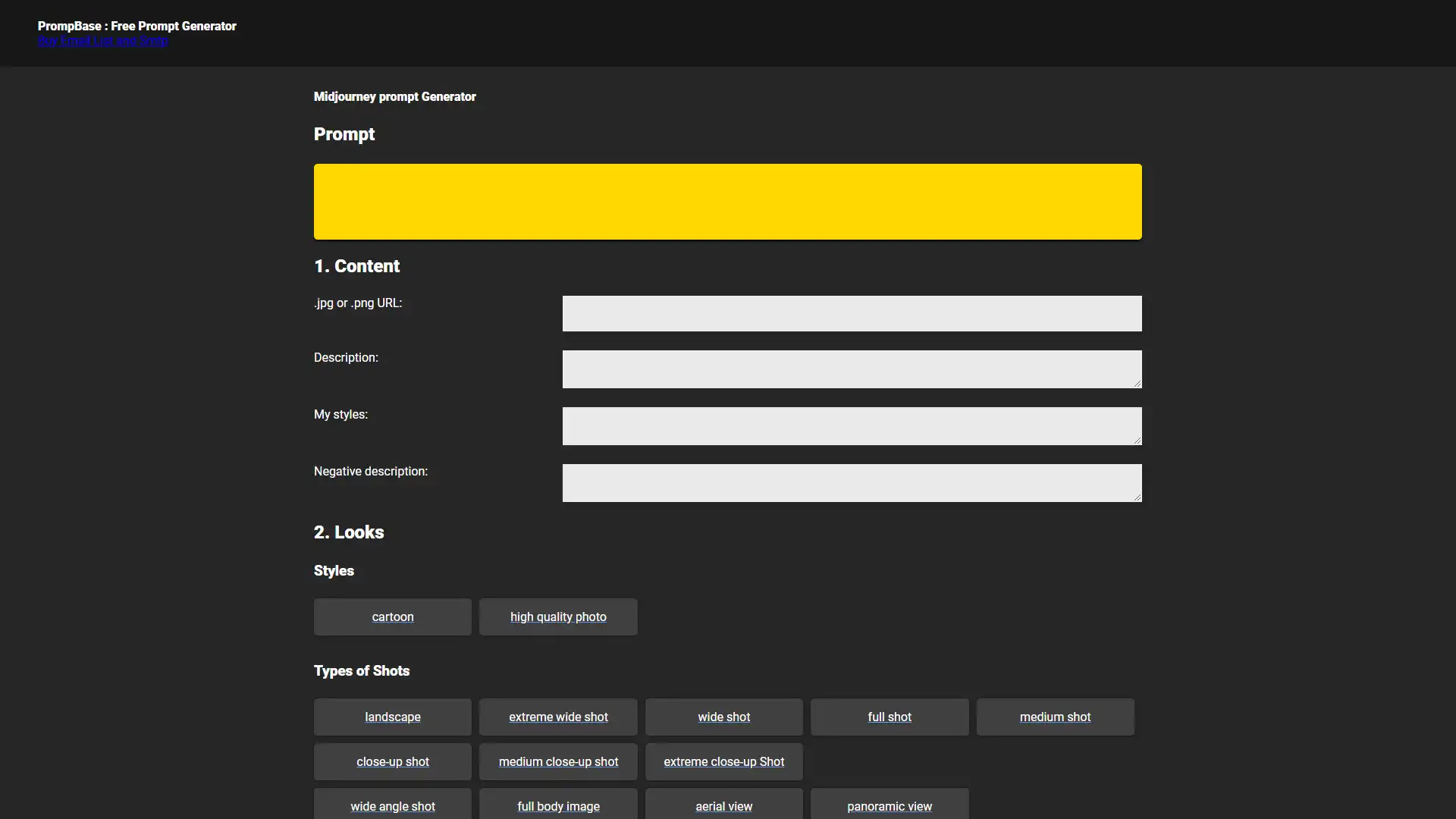Toggle the panoramic view option
This screenshot has height=819, width=1456.
click(889, 806)
